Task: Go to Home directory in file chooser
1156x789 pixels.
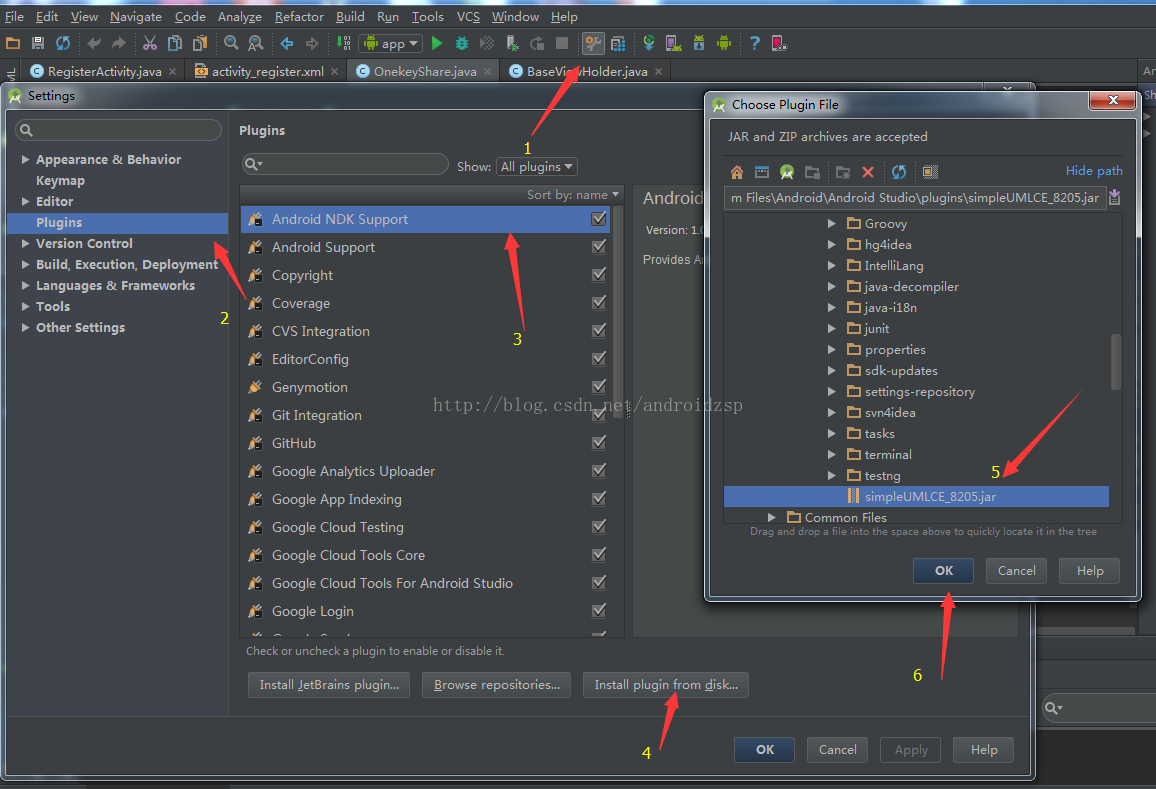Action: [737, 172]
